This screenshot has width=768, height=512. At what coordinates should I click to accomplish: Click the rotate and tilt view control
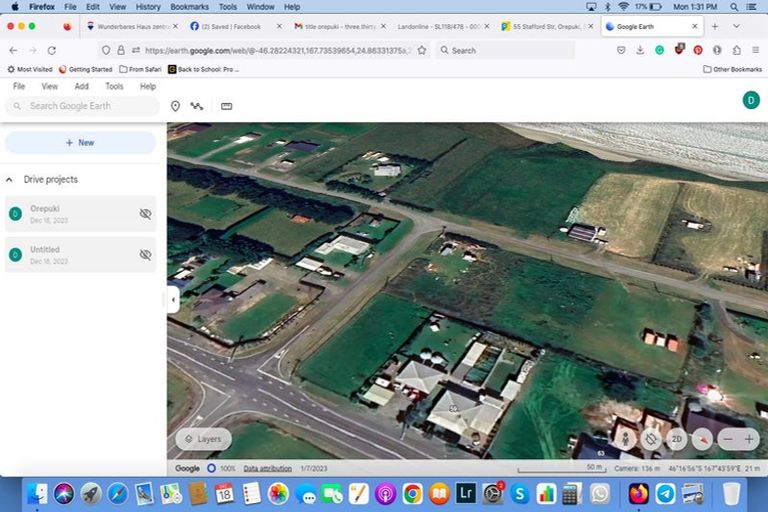pyautogui.click(x=651, y=439)
